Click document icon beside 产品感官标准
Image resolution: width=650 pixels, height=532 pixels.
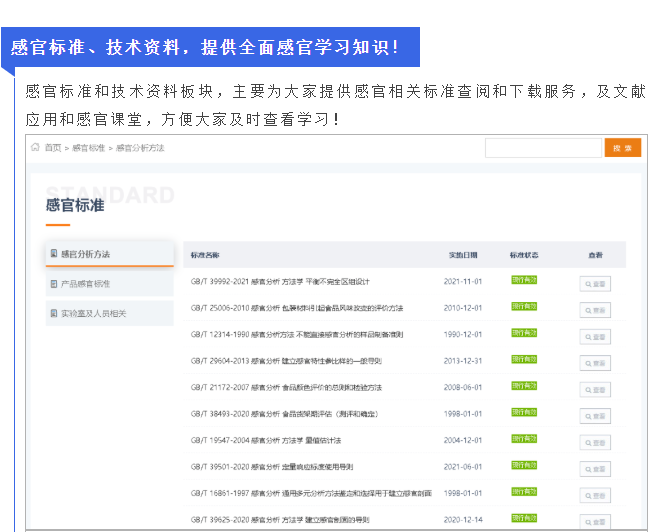click(54, 284)
